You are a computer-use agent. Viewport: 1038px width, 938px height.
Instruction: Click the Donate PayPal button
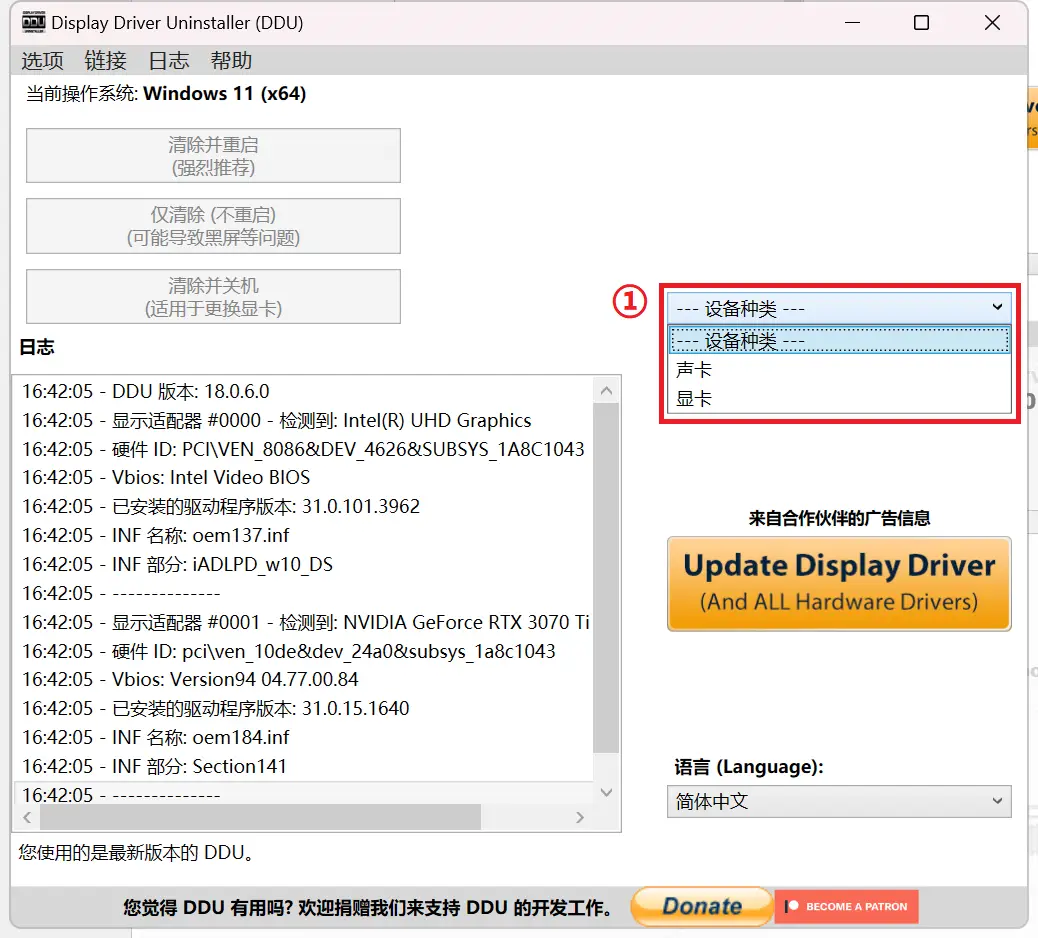pos(701,906)
